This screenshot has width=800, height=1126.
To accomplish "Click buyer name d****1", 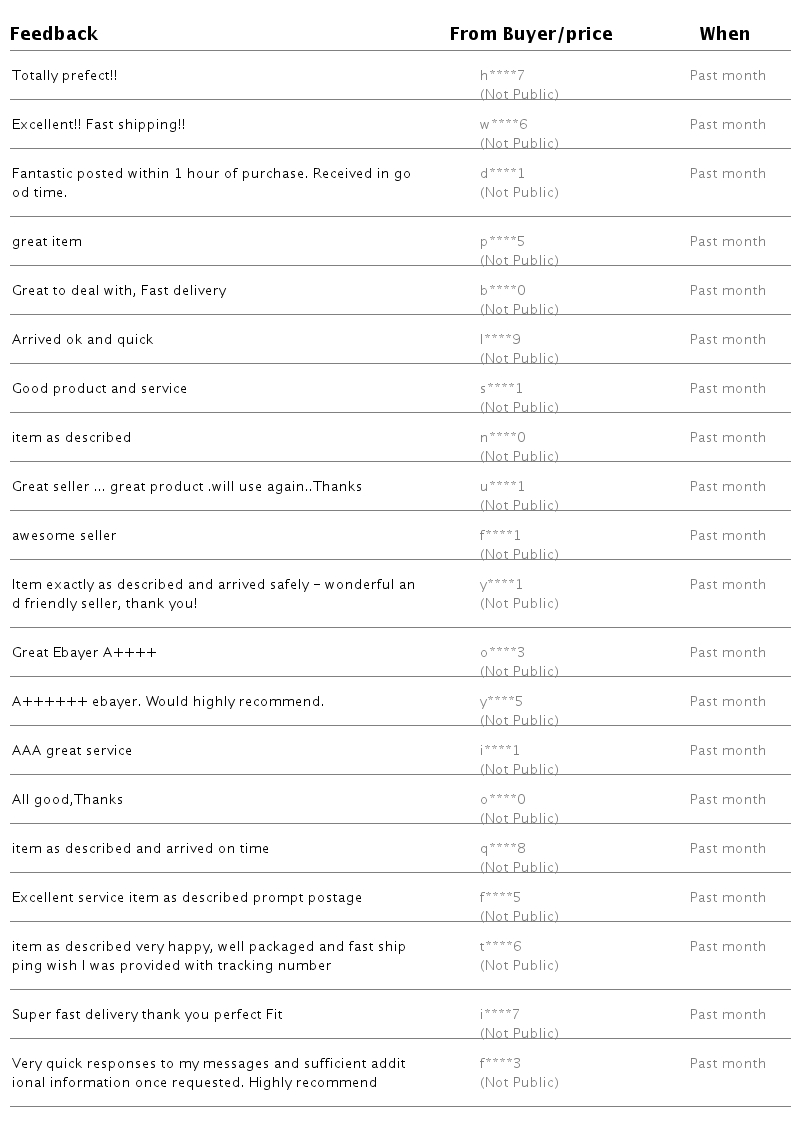I will [x=502, y=174].
